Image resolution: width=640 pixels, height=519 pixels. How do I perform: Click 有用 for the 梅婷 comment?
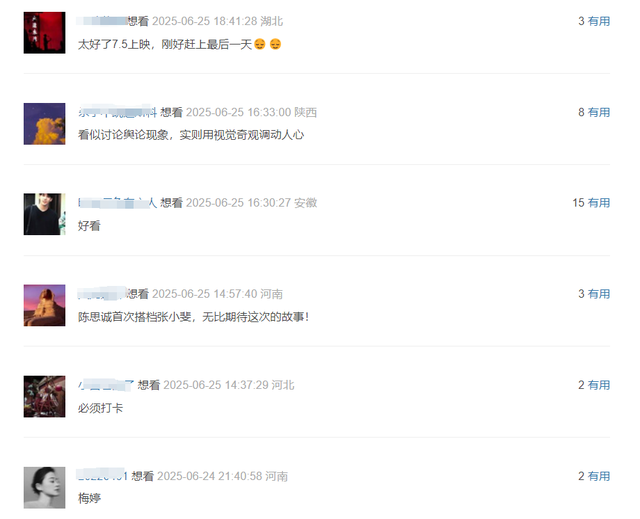(x=599, y=476)
